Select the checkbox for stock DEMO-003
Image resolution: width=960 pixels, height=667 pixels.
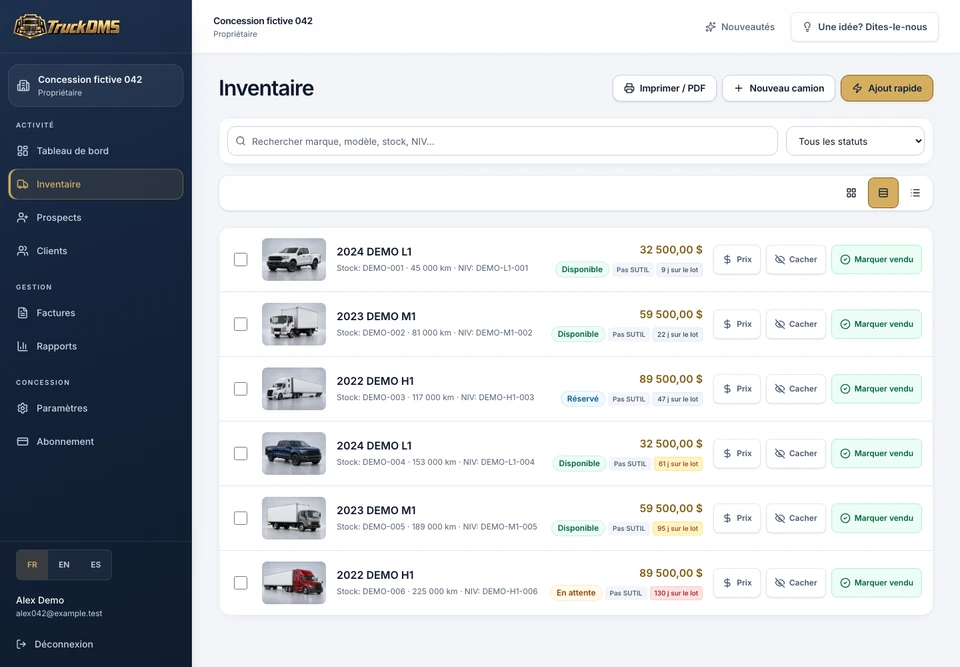[x=241, y=389]
